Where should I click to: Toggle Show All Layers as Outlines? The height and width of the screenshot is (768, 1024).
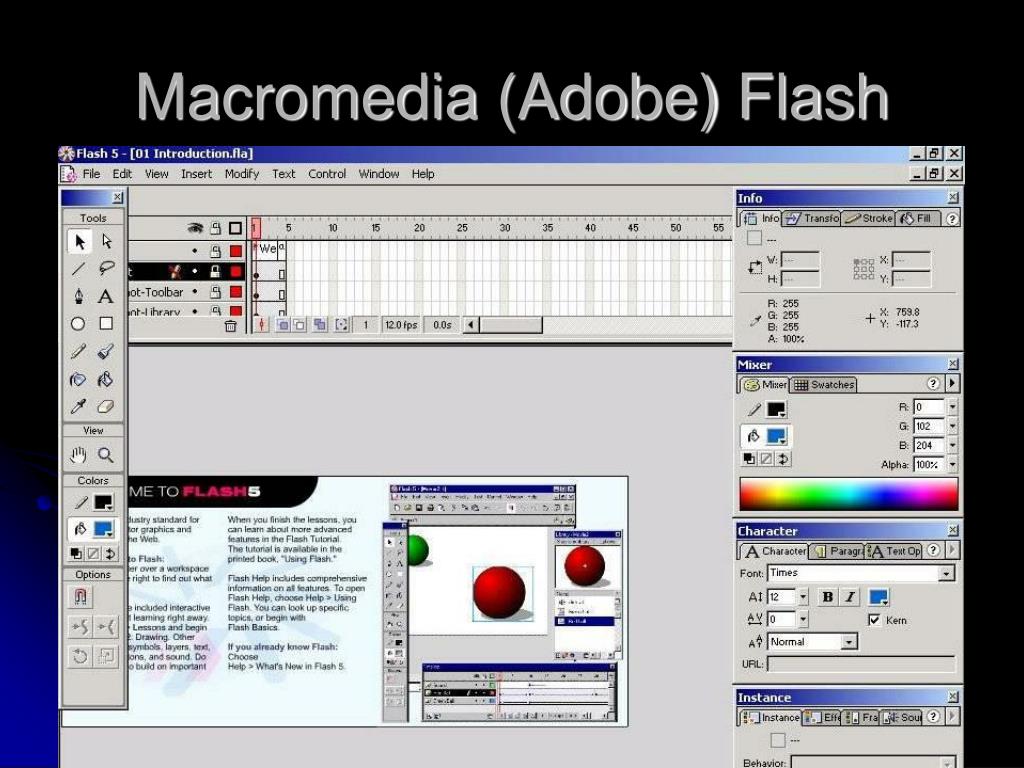235,229
